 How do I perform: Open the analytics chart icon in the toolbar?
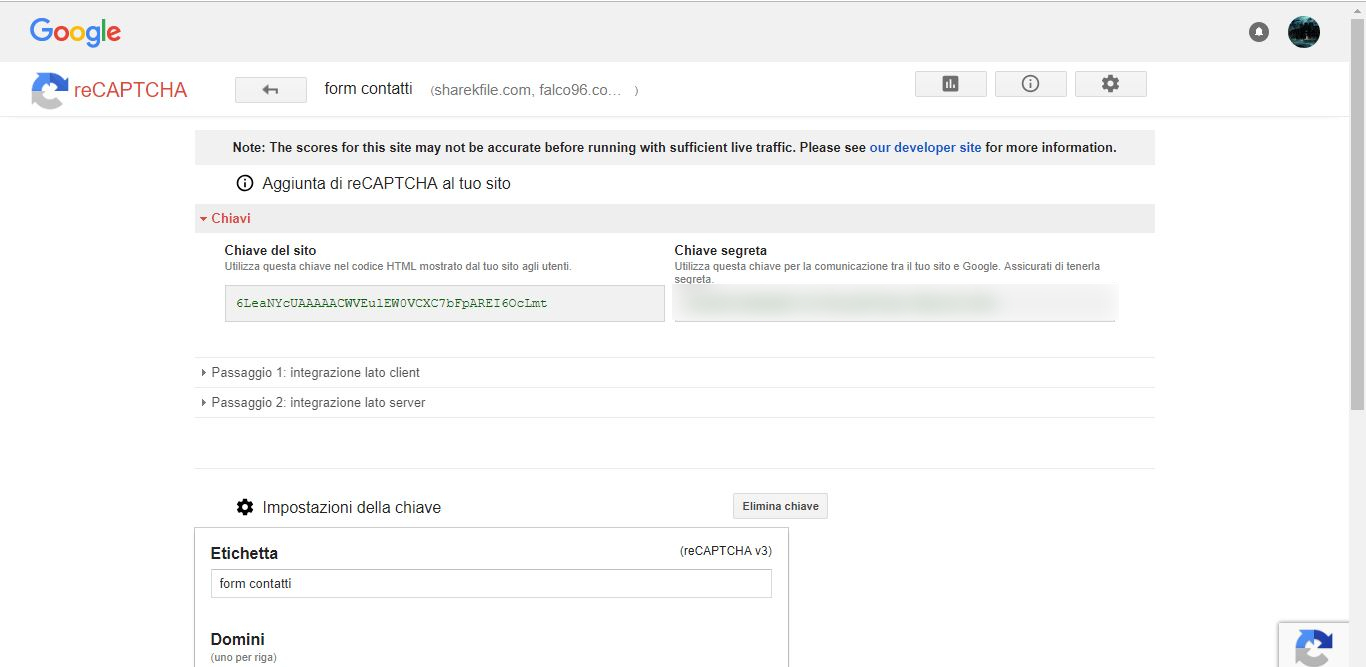pyautogui.click(x=949, y=83)
